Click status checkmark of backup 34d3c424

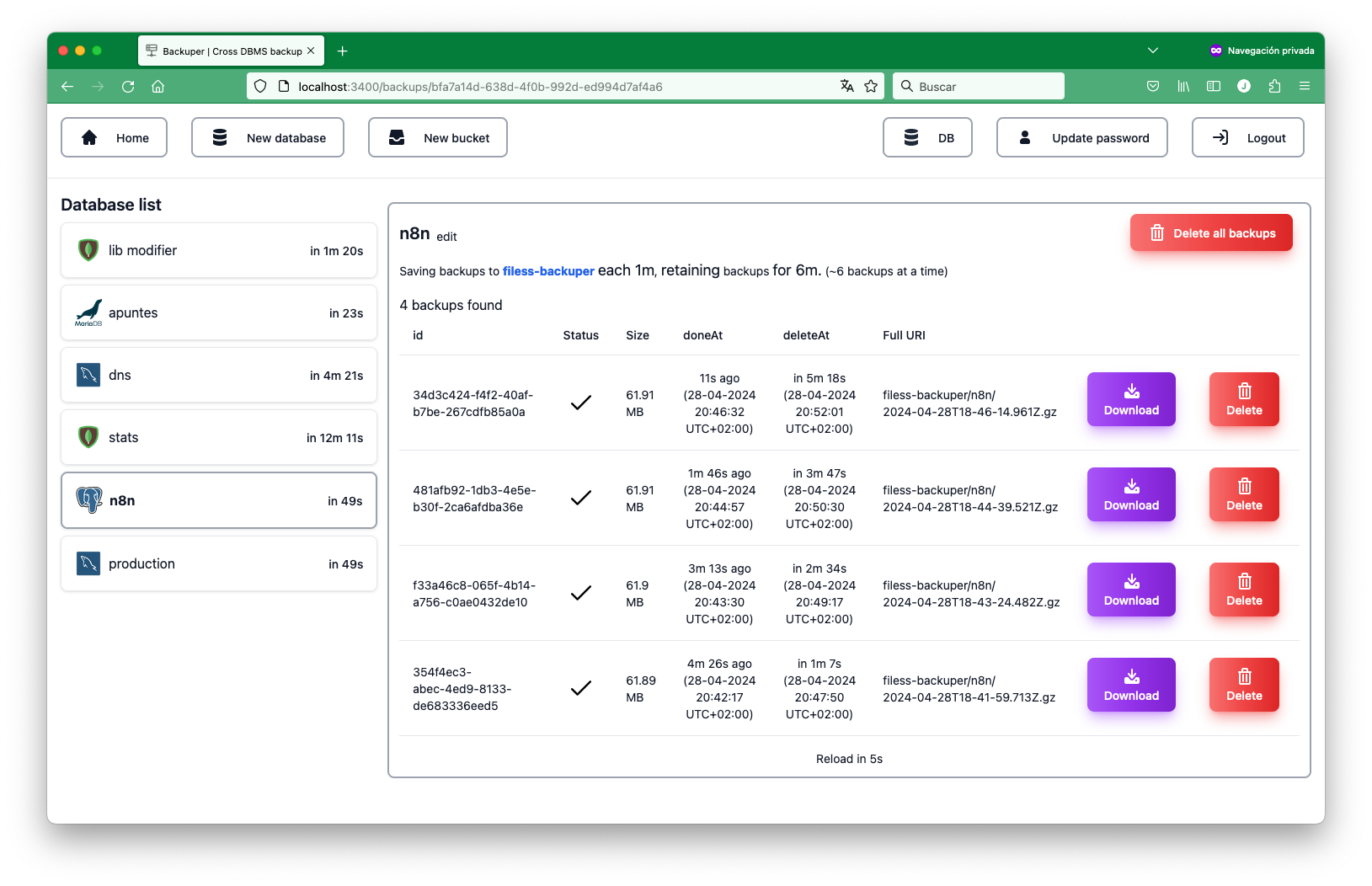[x=580, y=403]
